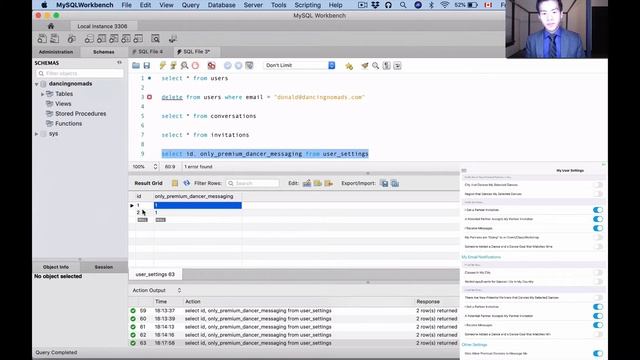
Task: Click edit current row icon
Action: [307, 183]
